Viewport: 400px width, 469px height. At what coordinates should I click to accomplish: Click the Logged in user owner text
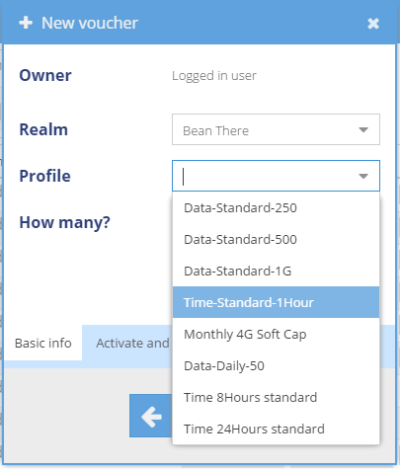click(x=214, y=76)
